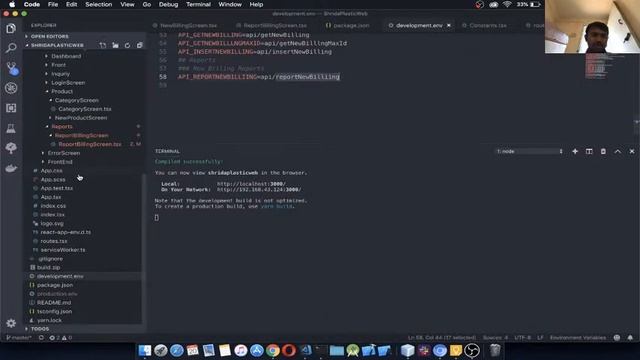Open the Search view in activity bar
Image resolution: width=640 pixels, height=360 pixels.
click(11, 48)
